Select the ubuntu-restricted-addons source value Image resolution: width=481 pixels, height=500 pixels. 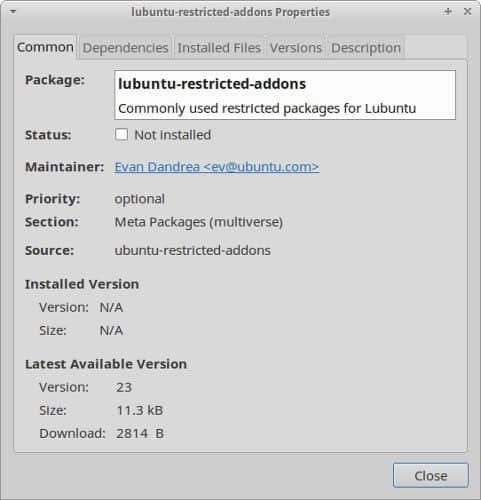coord(193,250)
